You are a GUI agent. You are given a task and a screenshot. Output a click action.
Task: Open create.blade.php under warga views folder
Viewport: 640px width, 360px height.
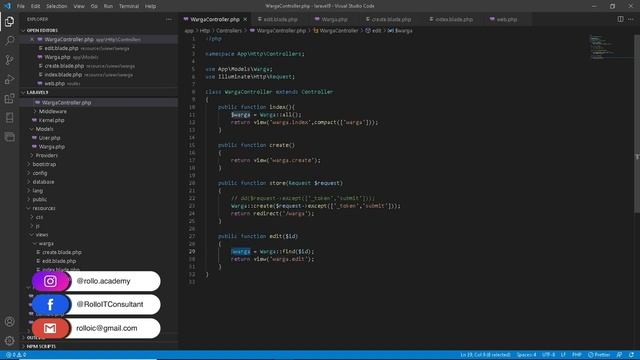tap(62, 252)
